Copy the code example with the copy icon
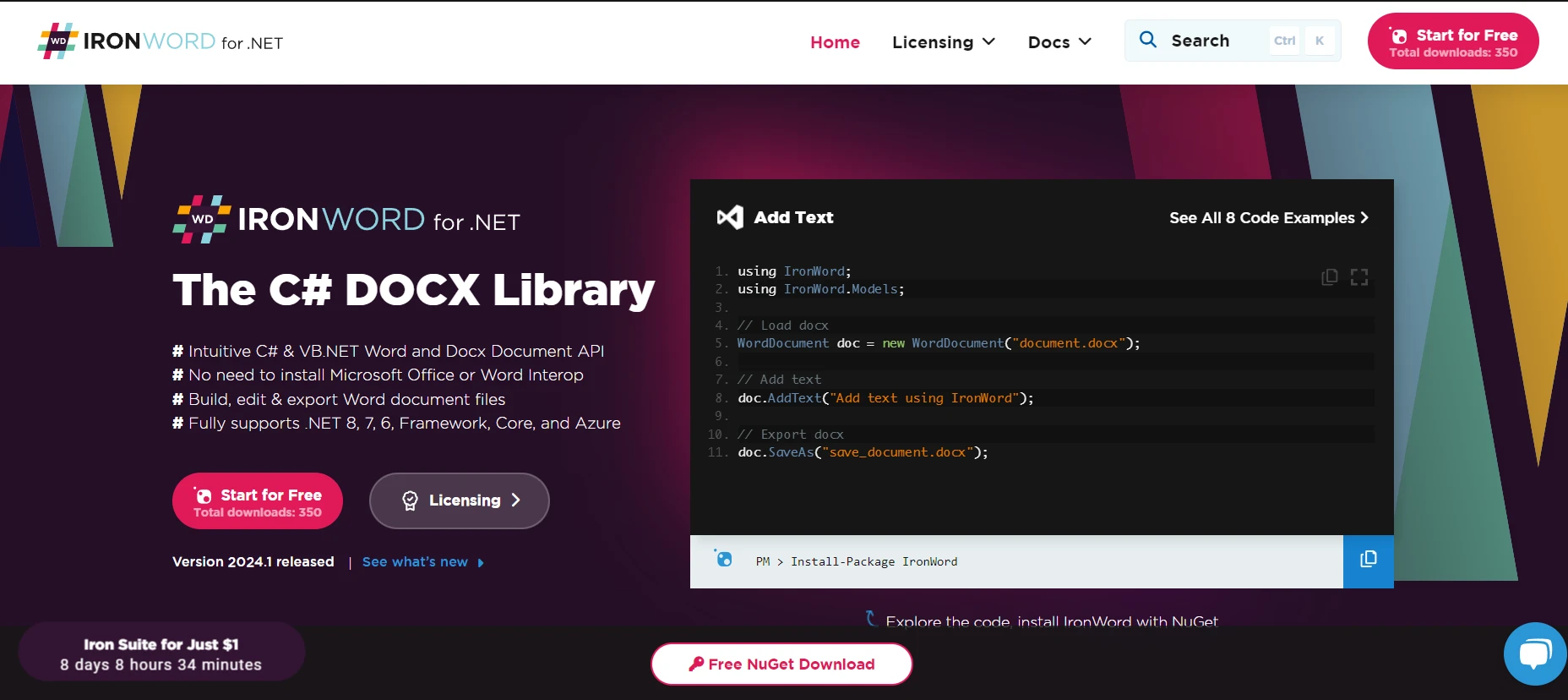 1329,277
